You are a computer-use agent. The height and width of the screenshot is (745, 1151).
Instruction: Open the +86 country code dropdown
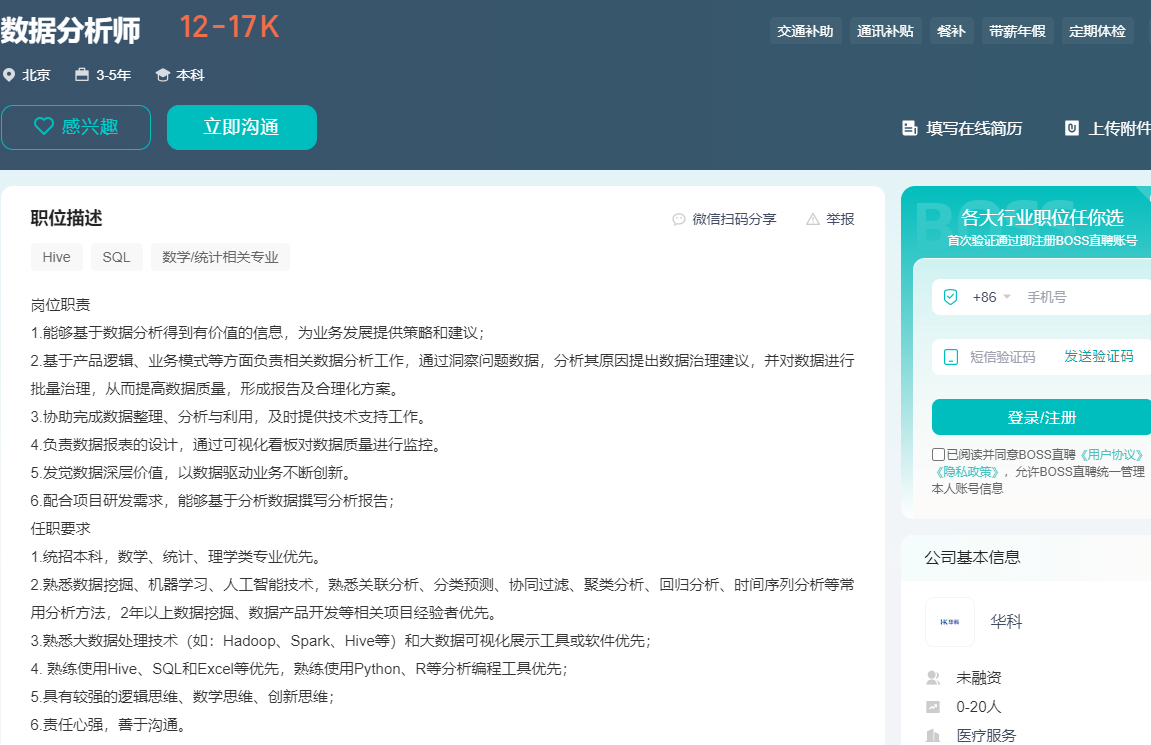point(991,297)
